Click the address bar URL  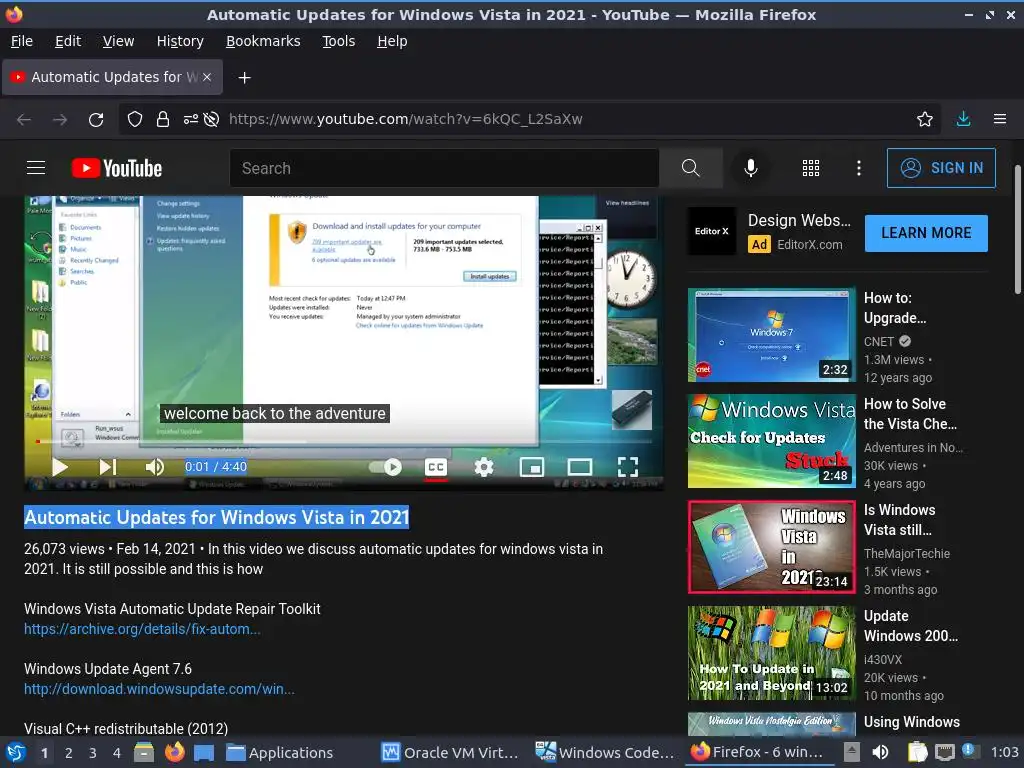[x=405, y=120]
